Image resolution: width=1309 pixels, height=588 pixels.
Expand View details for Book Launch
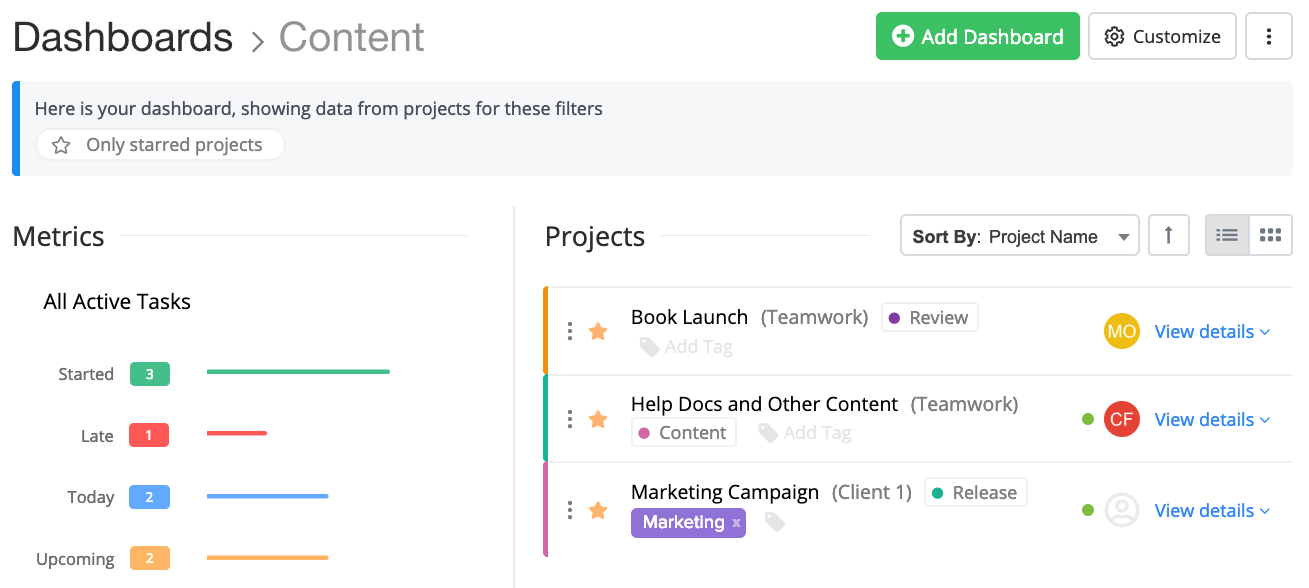[x=1212, y=331]
